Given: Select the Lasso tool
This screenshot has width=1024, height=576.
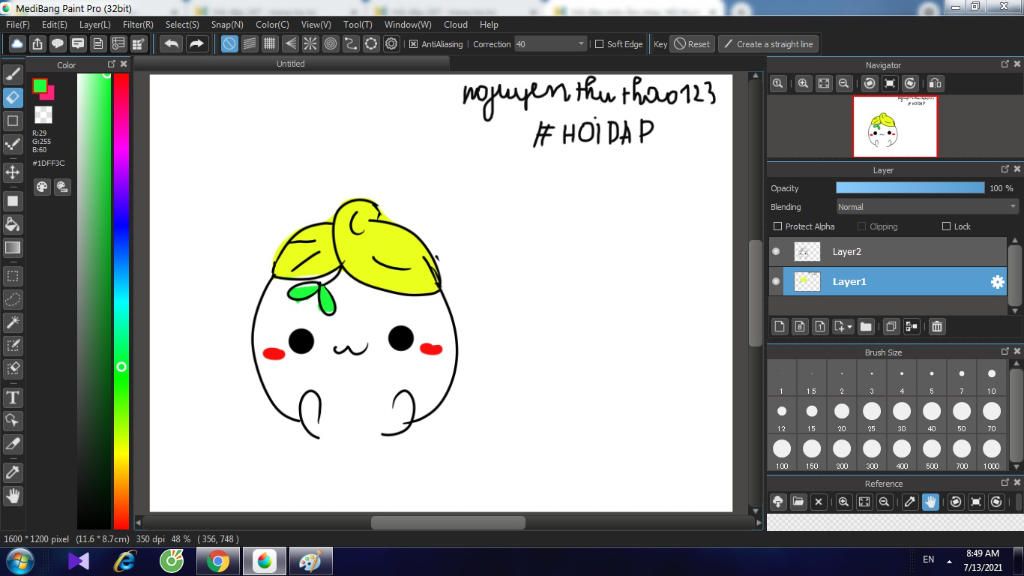Looking at the screenshot, I should pyautogui.click(x=12, y=299).
